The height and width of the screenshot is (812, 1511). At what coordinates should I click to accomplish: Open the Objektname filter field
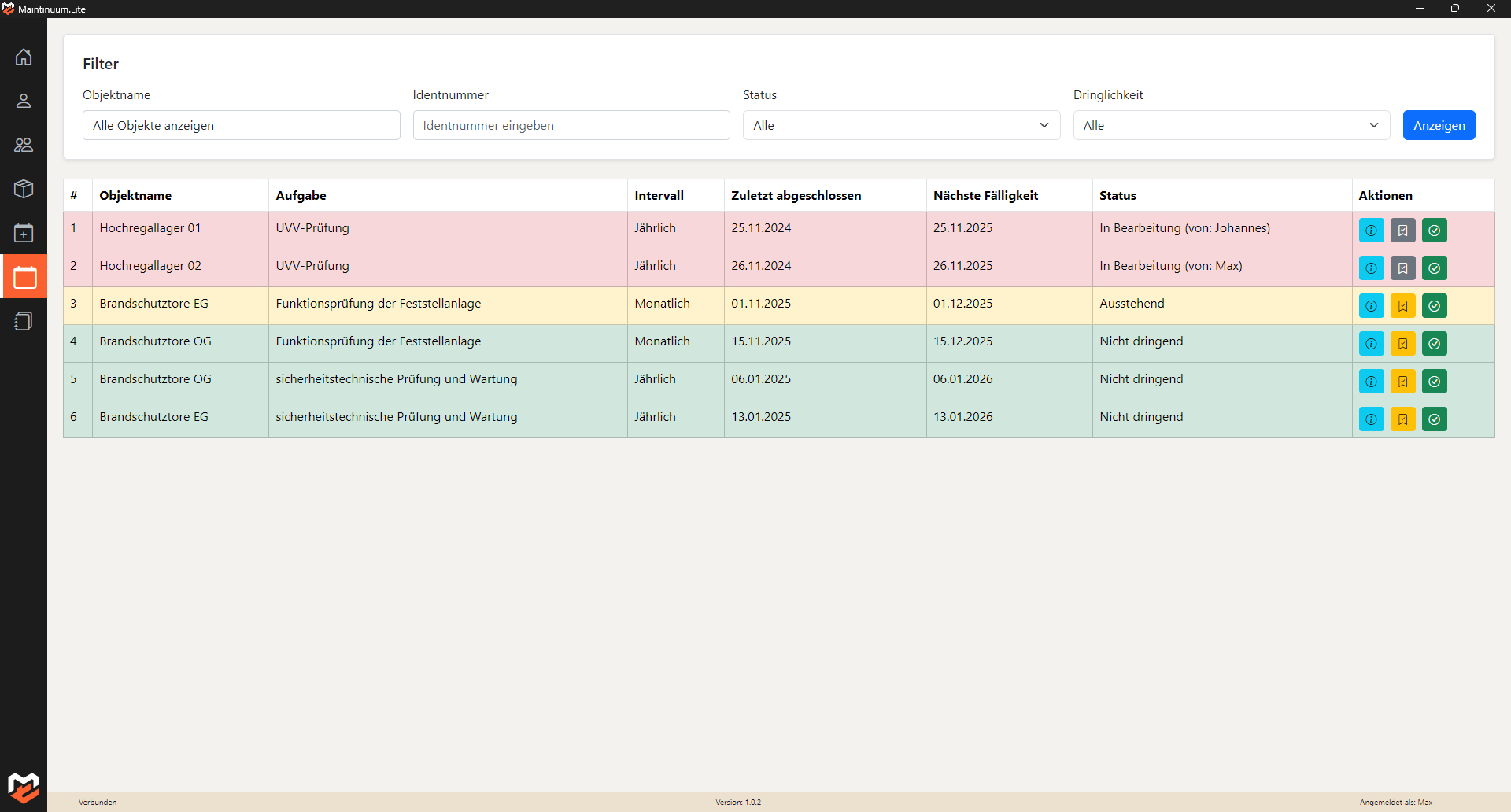click(x=241, y=125)
